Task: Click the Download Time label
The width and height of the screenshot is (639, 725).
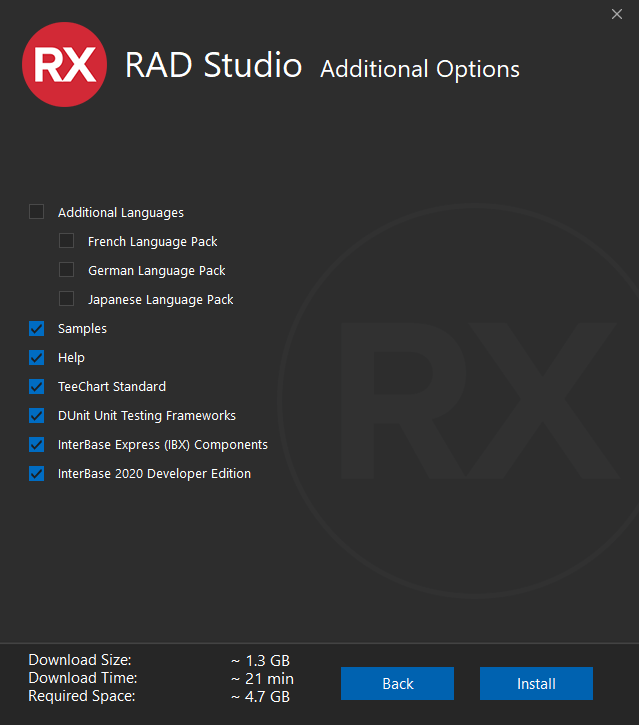Action: 83,678
